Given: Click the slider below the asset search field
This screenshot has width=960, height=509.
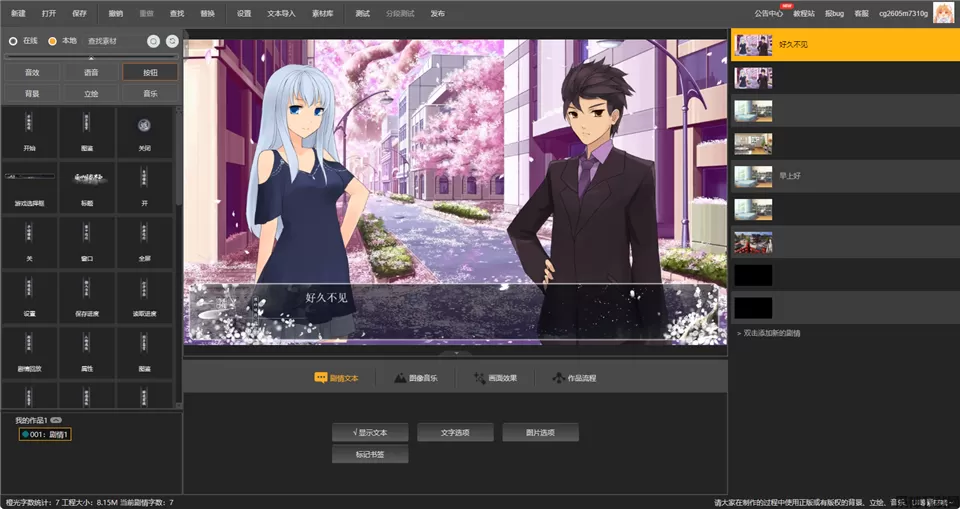Looking at the screenshot, I should (90, 57).
